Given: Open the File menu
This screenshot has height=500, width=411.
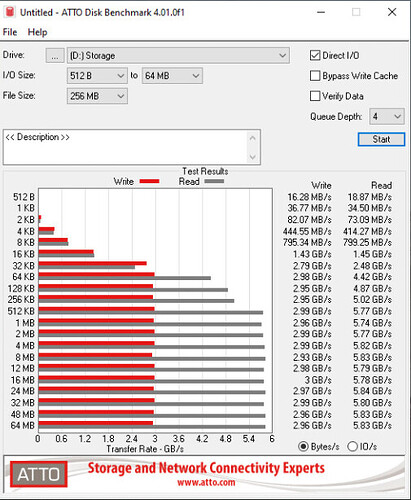Looking at the screenshot, I should pos(10,32).
